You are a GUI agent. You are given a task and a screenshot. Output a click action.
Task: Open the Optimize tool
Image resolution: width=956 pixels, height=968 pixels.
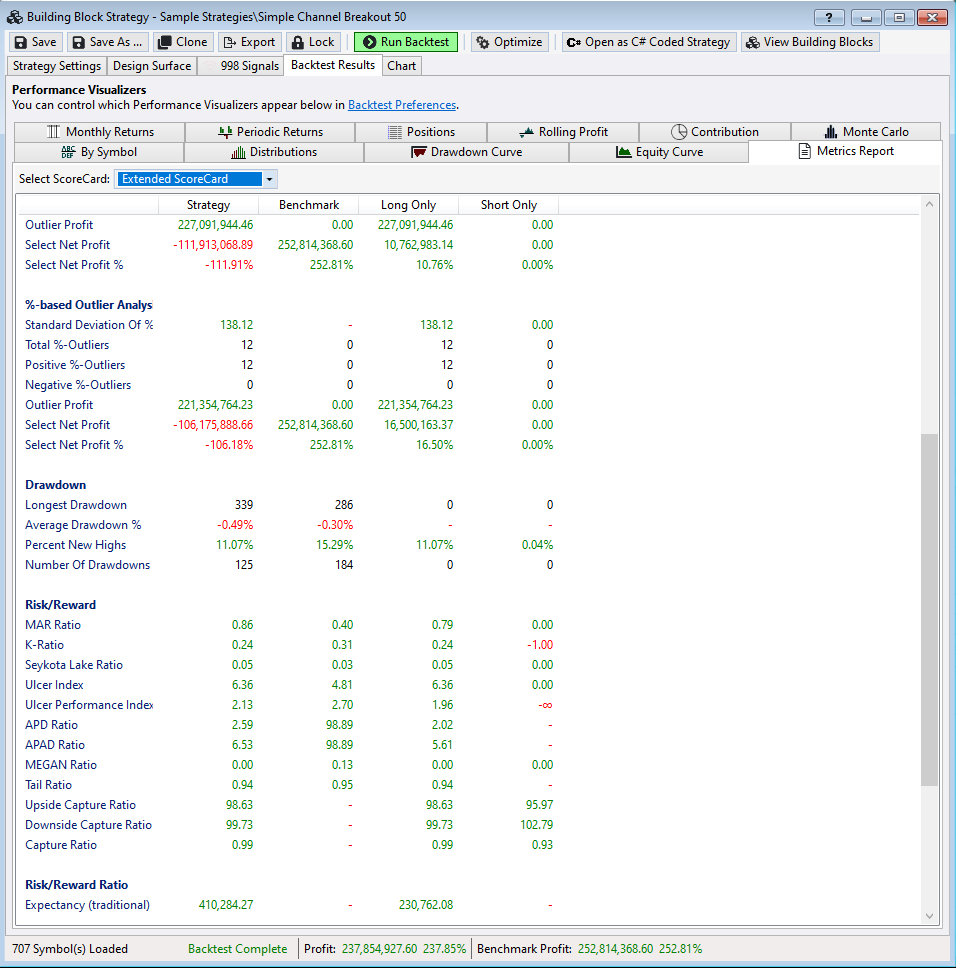point(509,42)
